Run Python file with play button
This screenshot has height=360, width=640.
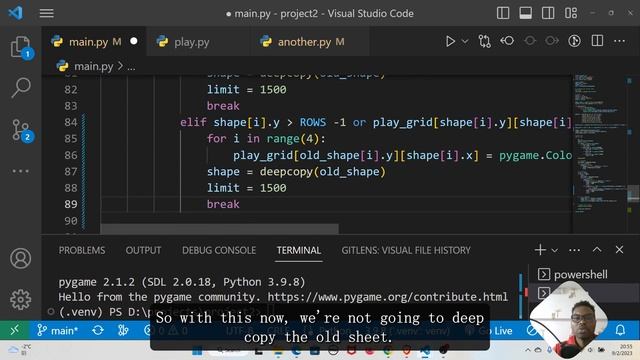point(450,41)
